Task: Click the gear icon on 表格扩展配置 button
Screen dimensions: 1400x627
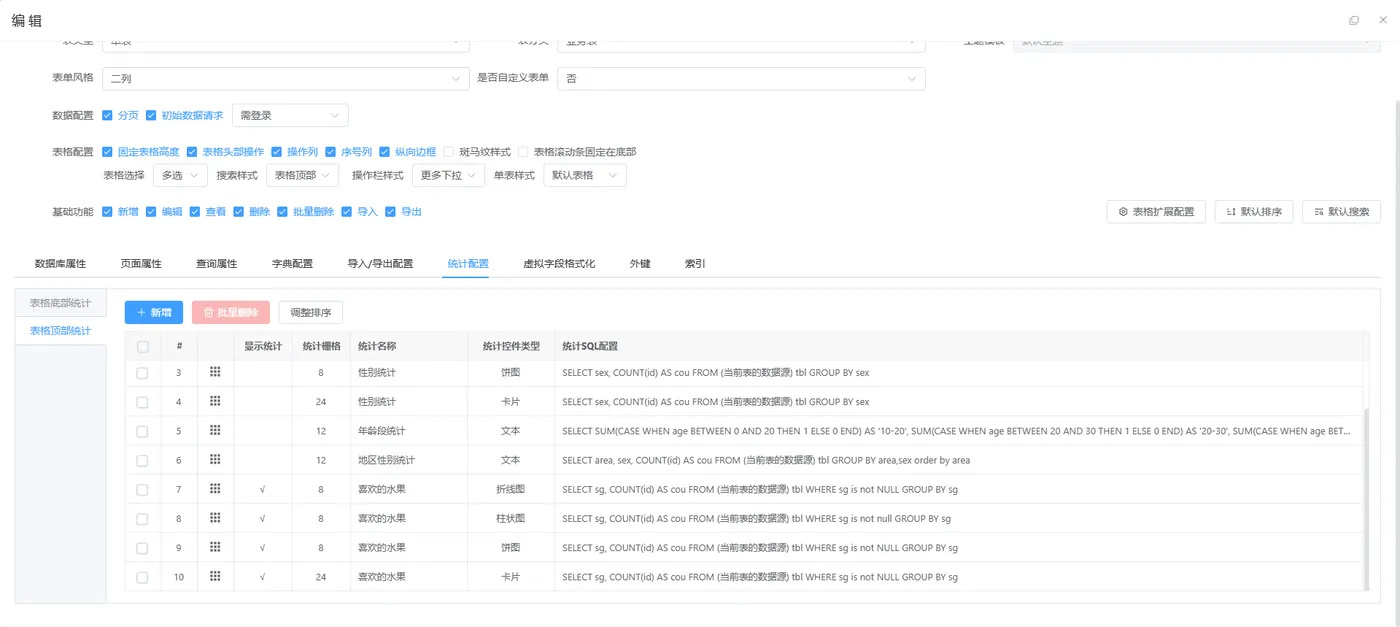Action: (1124, 211)
